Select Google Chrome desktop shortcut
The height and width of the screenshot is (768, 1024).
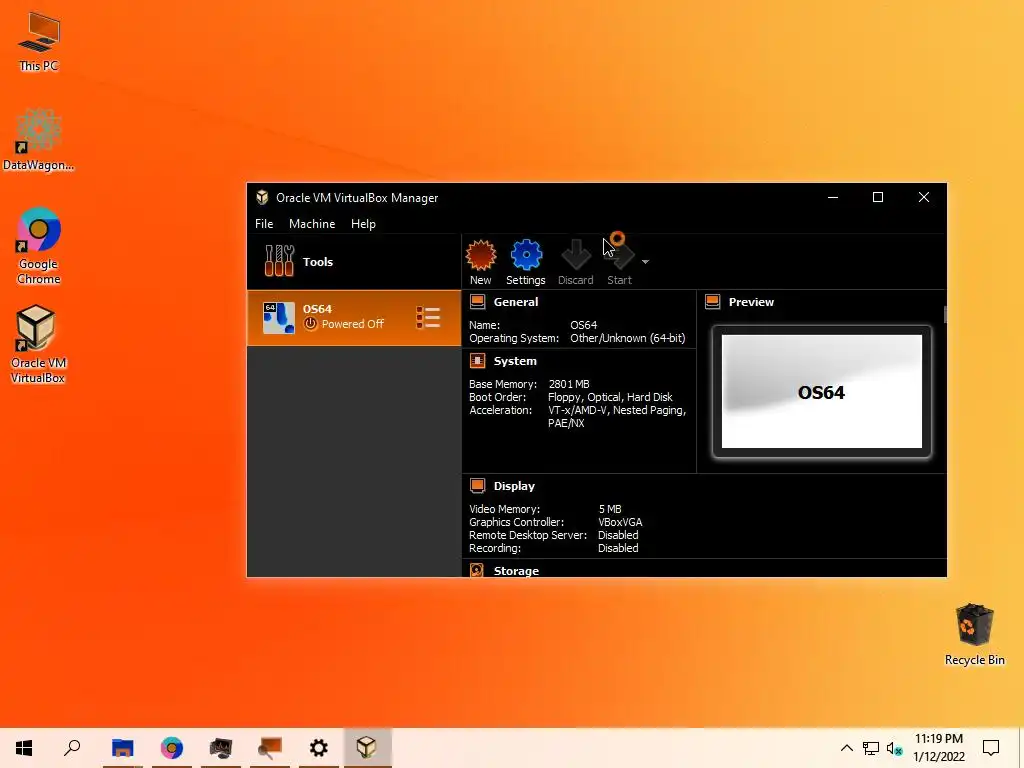pyautogui.click(x=39, y=246)
